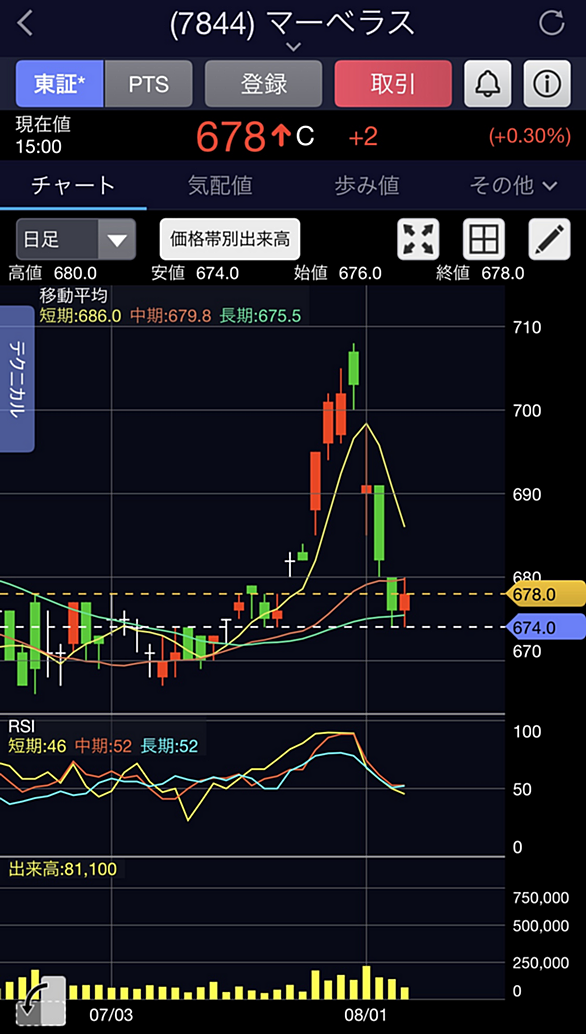Viewport: 586px width, 1034px height.
Task: Open the テクニカル side panel
Action: coord(17,379)
